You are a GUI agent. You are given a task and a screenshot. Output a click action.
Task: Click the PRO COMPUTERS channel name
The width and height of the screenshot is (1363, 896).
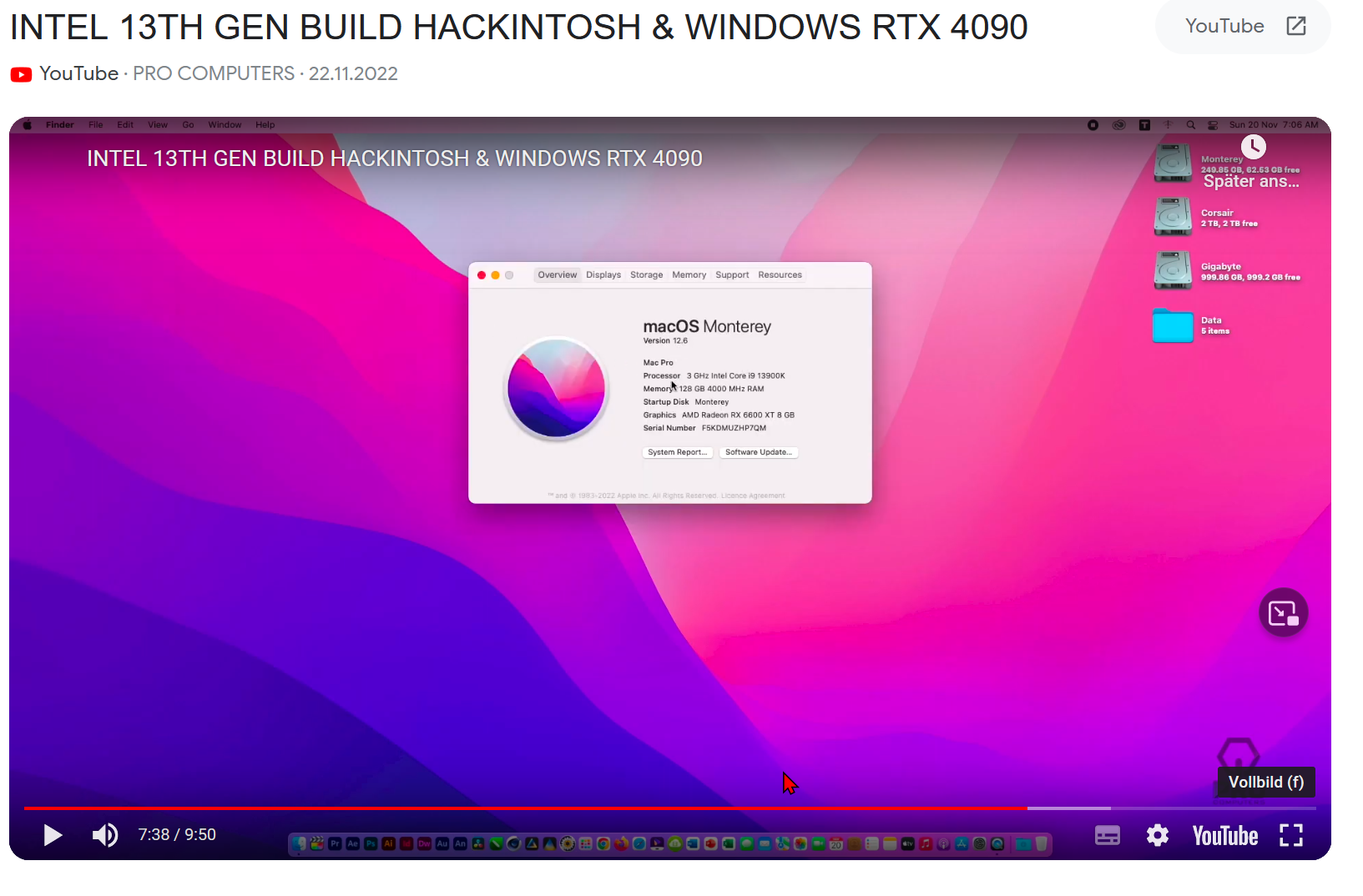pyautogui.click(x=214, y=73)
